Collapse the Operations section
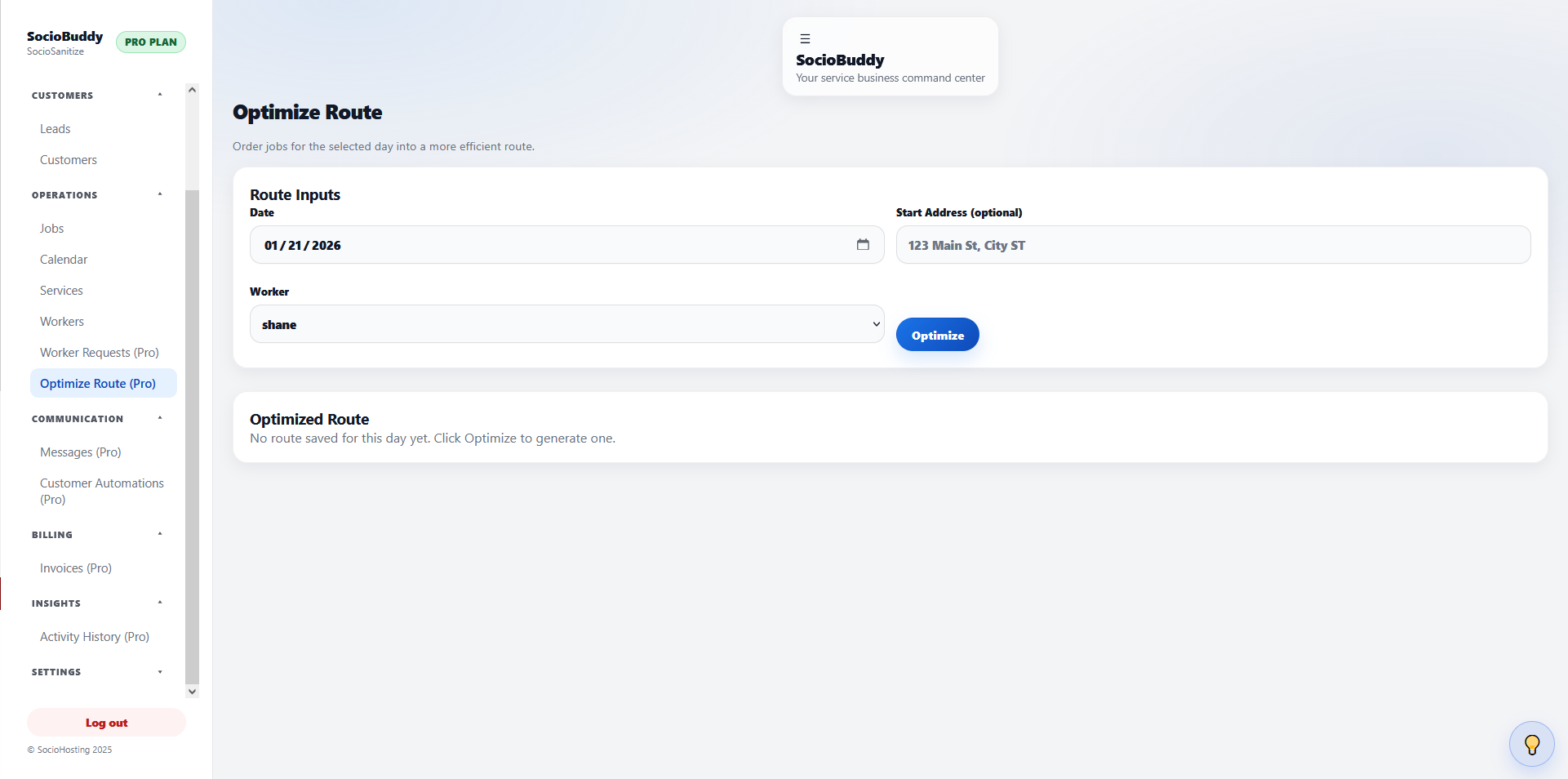The image size is (1568, 779). pyautogui.click(x=160, y=194)
